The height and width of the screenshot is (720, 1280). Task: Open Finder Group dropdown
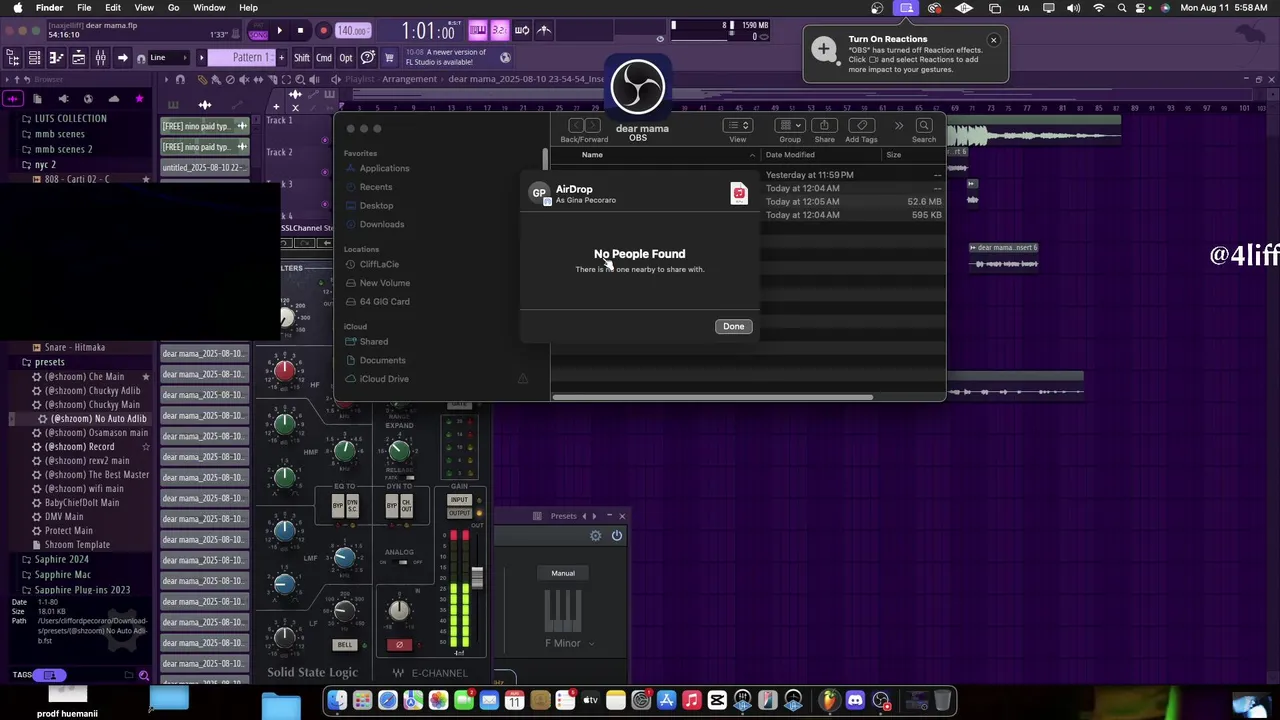(x=790, y=125)
